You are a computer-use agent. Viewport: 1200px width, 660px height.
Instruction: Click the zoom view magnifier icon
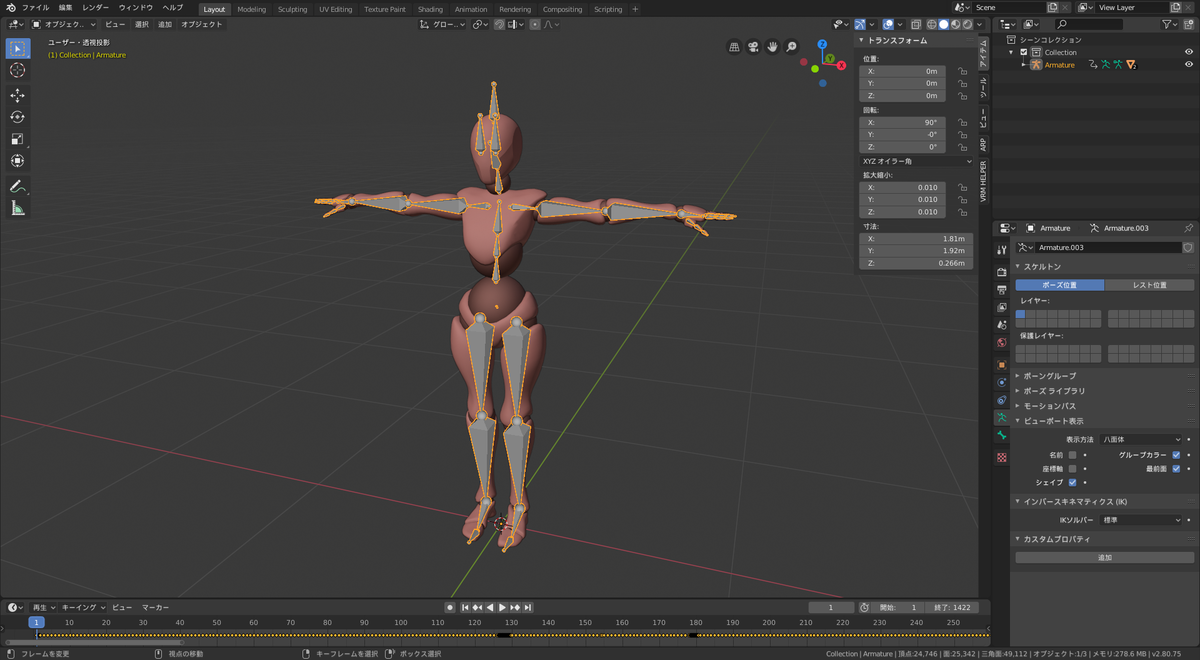[792, 47]
